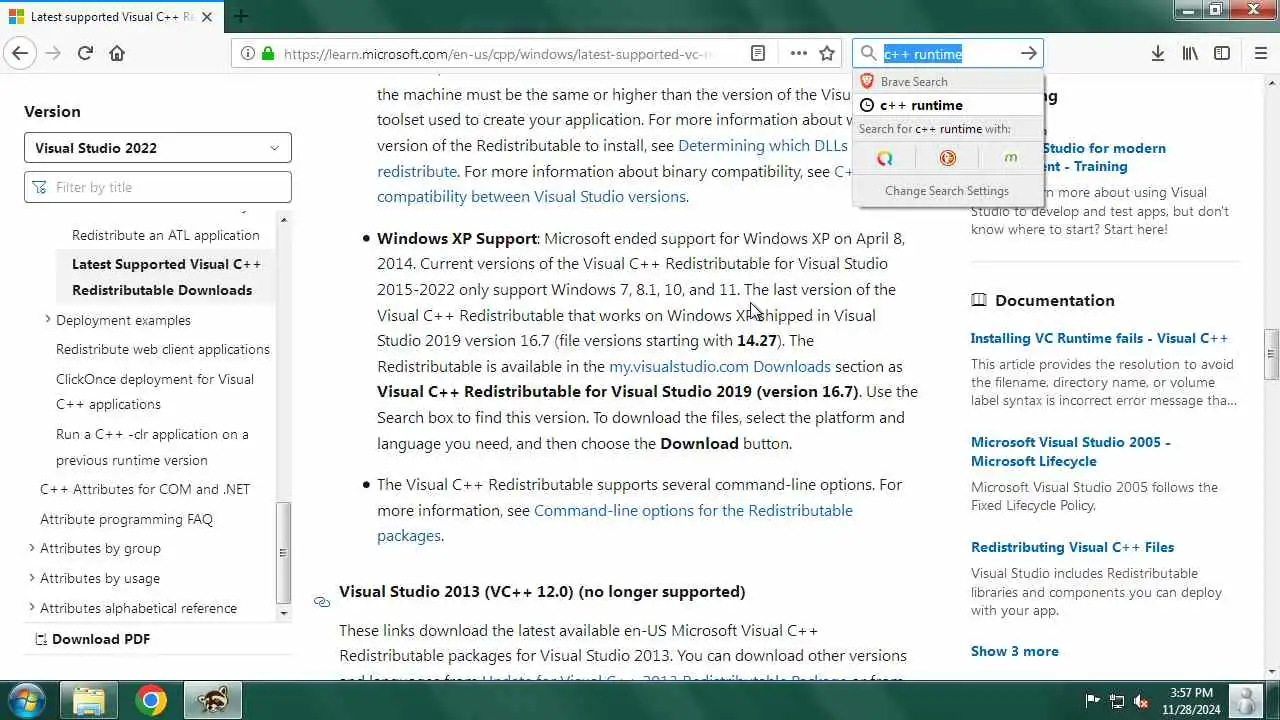Open Microsoft Visual Studio 2005 Lifecycle link

pyautogui.click(x=1070, y=451)
